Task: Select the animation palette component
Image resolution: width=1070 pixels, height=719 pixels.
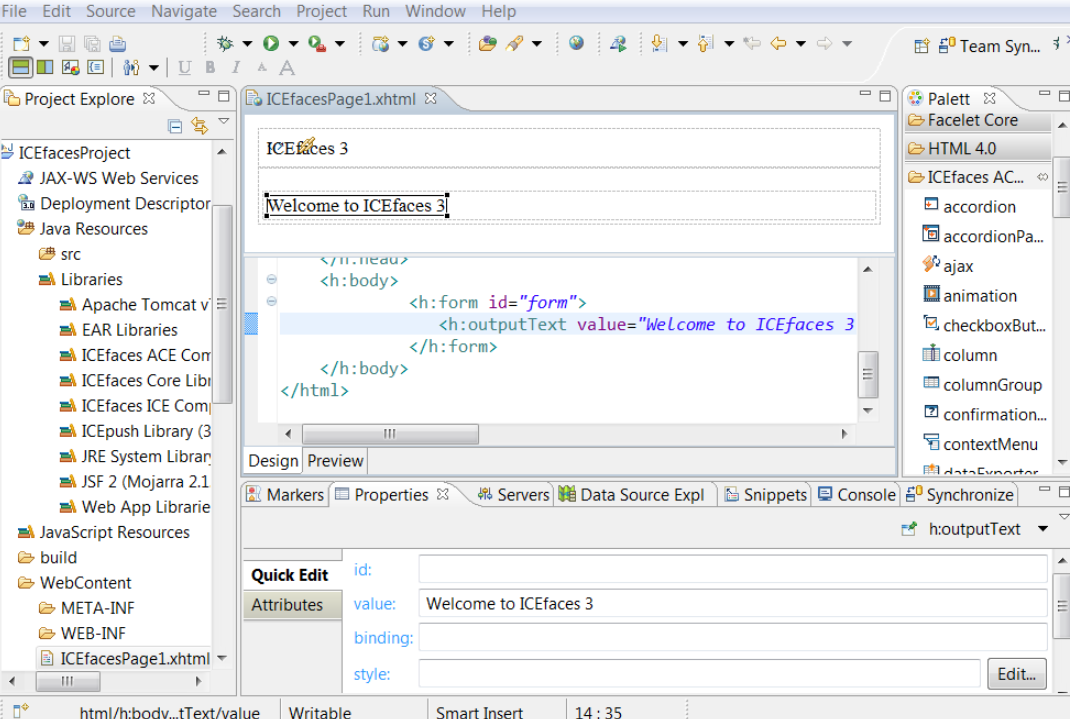Action: click(x=969, y=295)
